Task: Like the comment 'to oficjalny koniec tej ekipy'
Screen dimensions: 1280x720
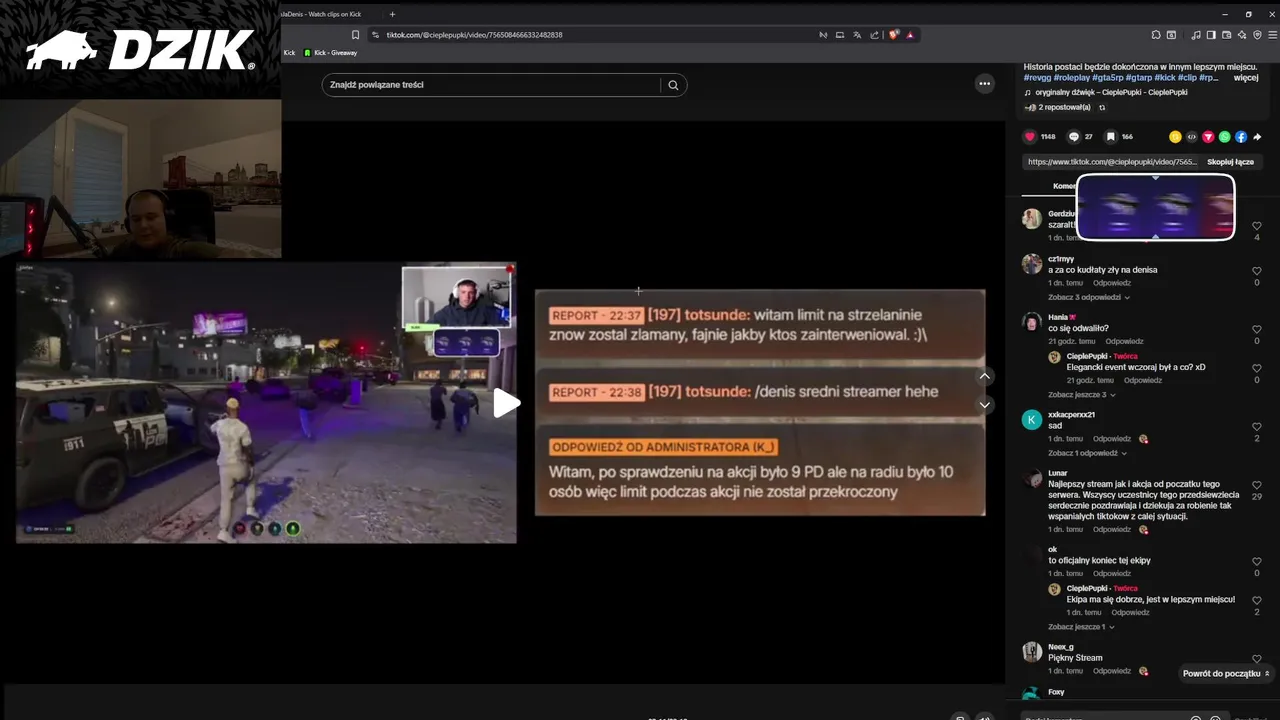Action: pos(1257,561)
